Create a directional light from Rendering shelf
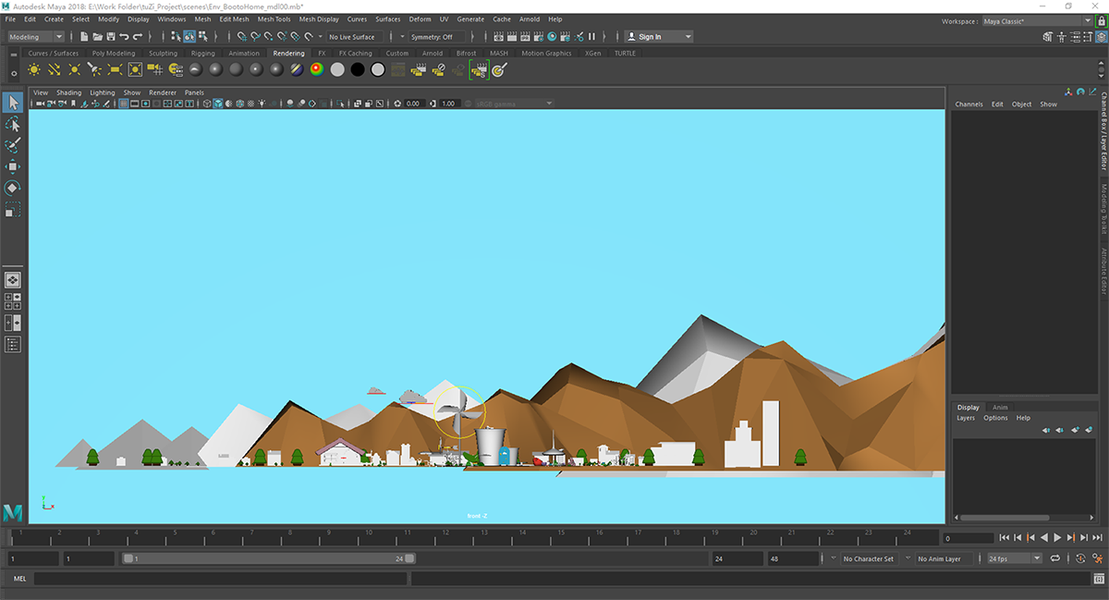This screenshot has width=1109, height=600. (54, 70)
